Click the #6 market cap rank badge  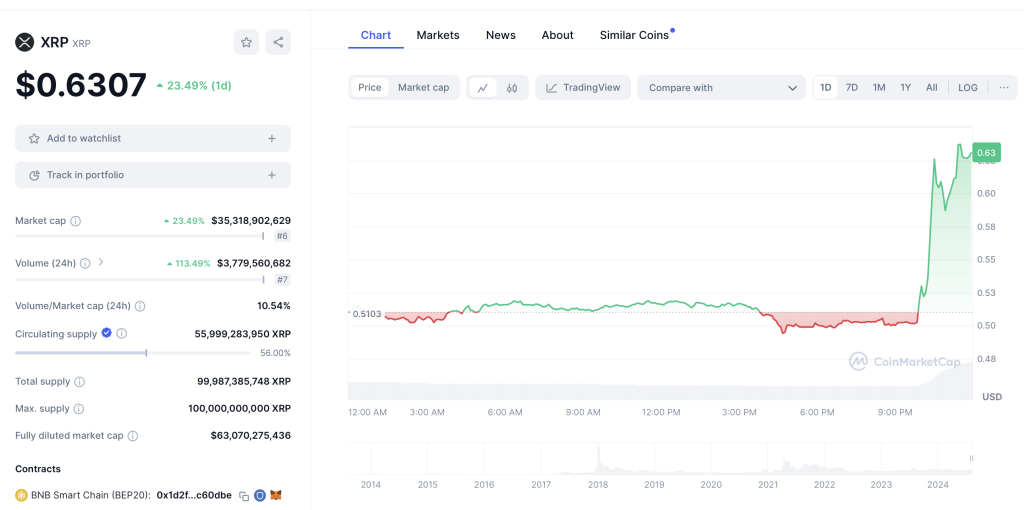tap(282, 237)
